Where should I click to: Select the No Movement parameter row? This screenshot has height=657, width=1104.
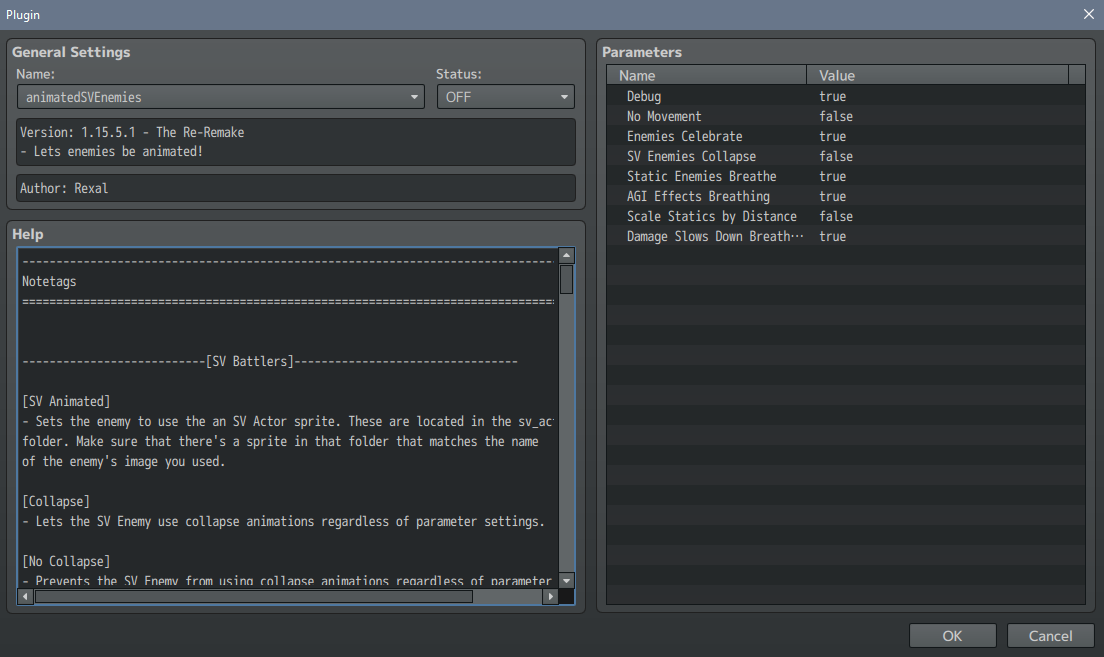click(846, 116)
